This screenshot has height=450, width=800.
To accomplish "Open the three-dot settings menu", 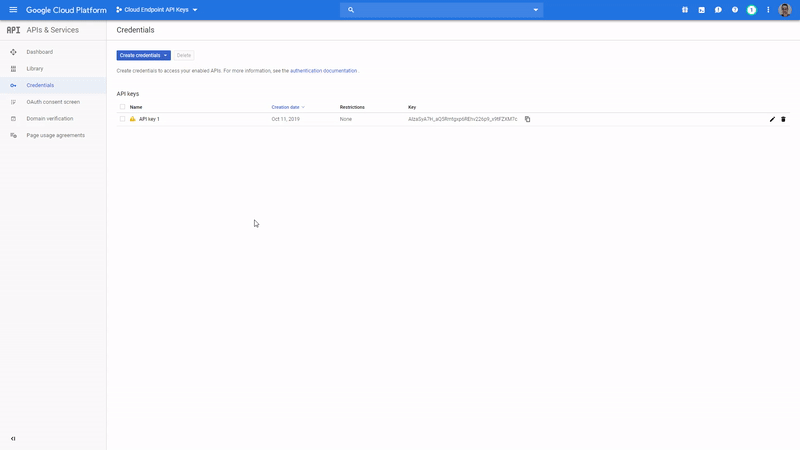I will (x=768, y=10).
